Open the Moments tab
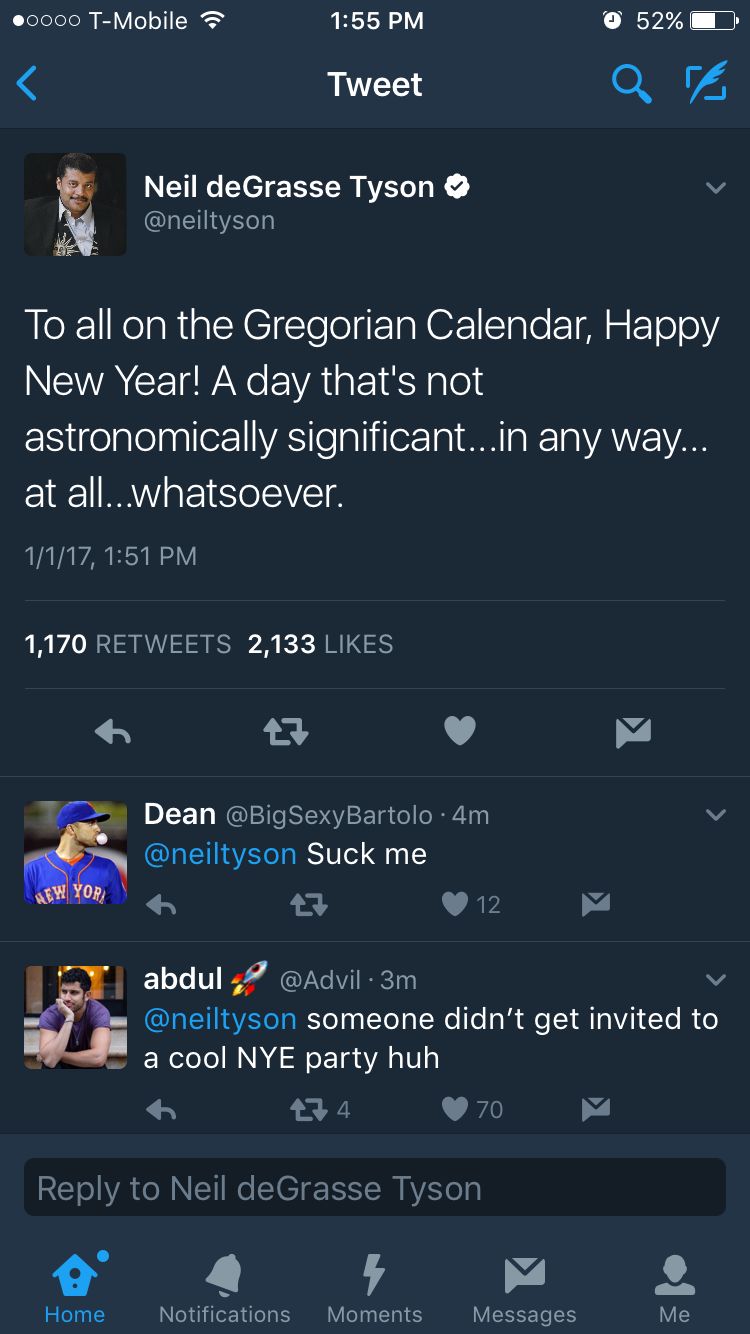This screenshot has height=1334, width=750. [x=374, y=1288]
